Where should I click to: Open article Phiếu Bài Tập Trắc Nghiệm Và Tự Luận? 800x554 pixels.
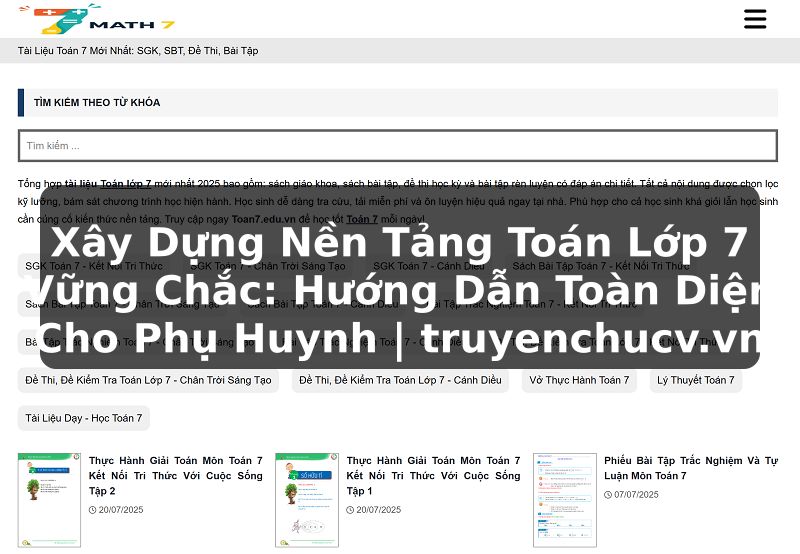[x=691, y=468]
